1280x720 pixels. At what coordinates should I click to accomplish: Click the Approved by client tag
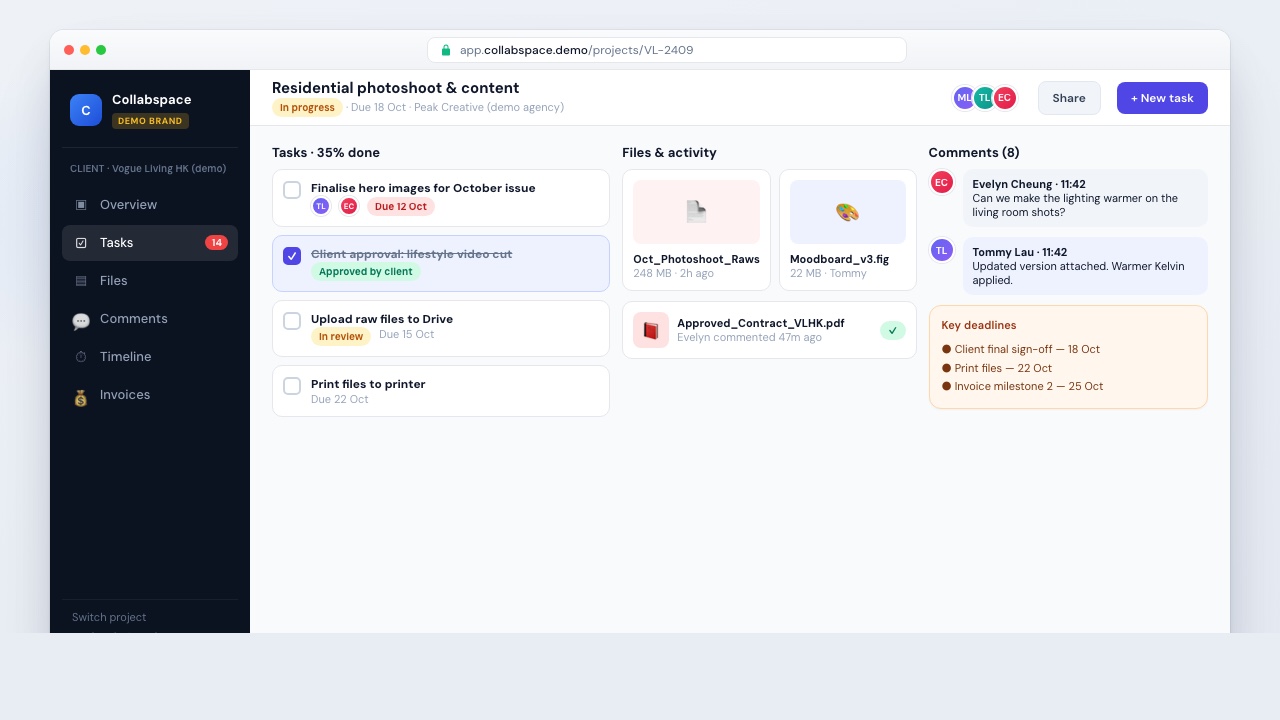(x=366, y=271)
